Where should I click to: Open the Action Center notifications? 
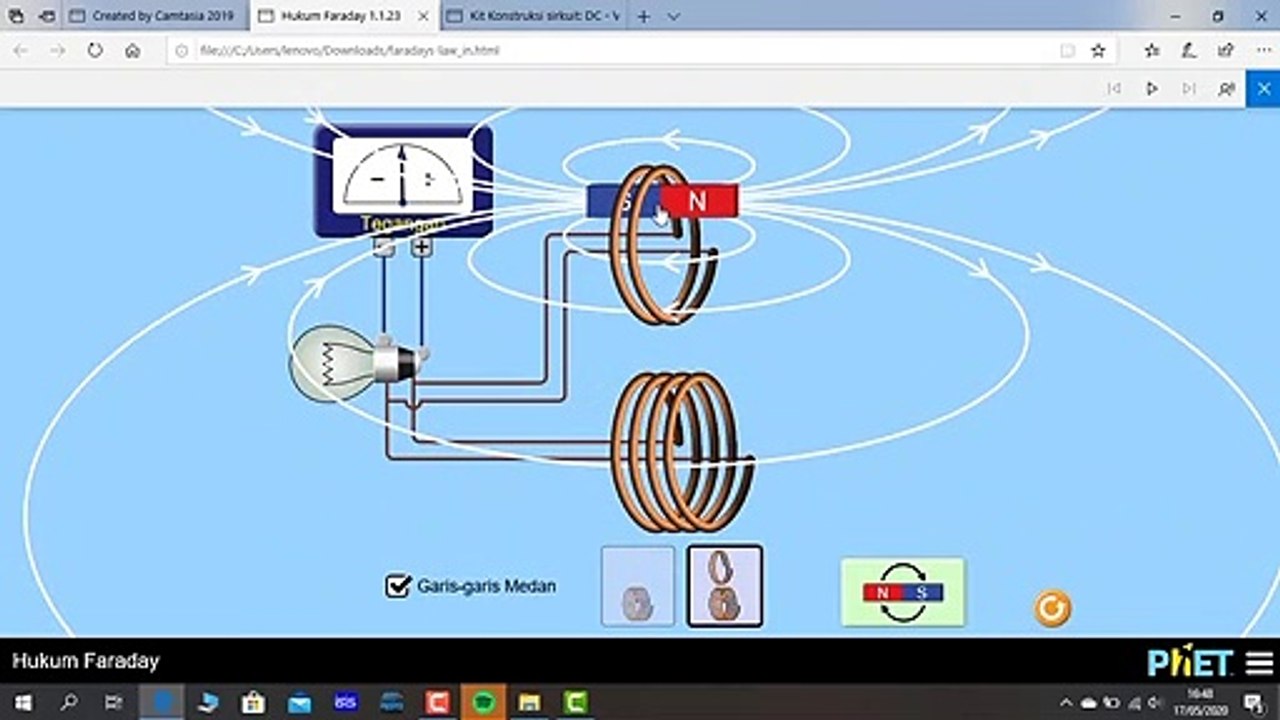(x=1254, y=703)
